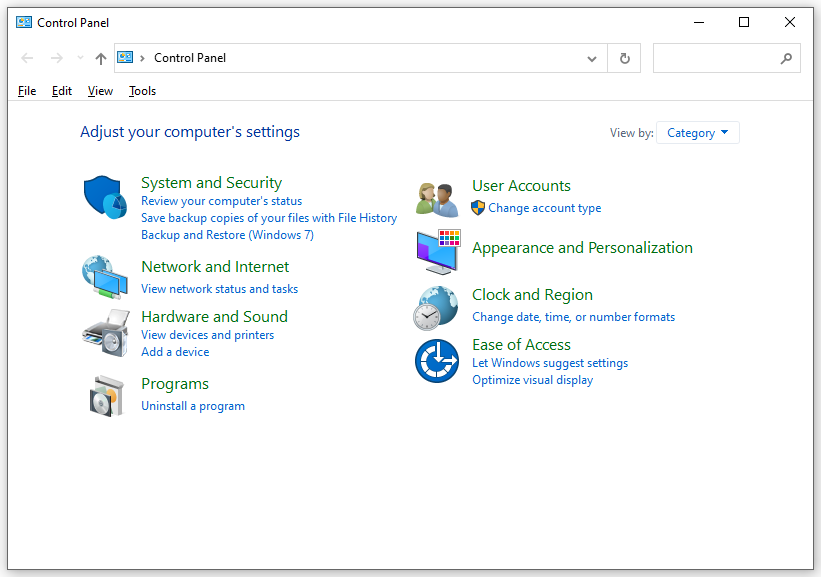Click the Programs disc icon
The image size is (821, 577).
click(x=106, y=396)
